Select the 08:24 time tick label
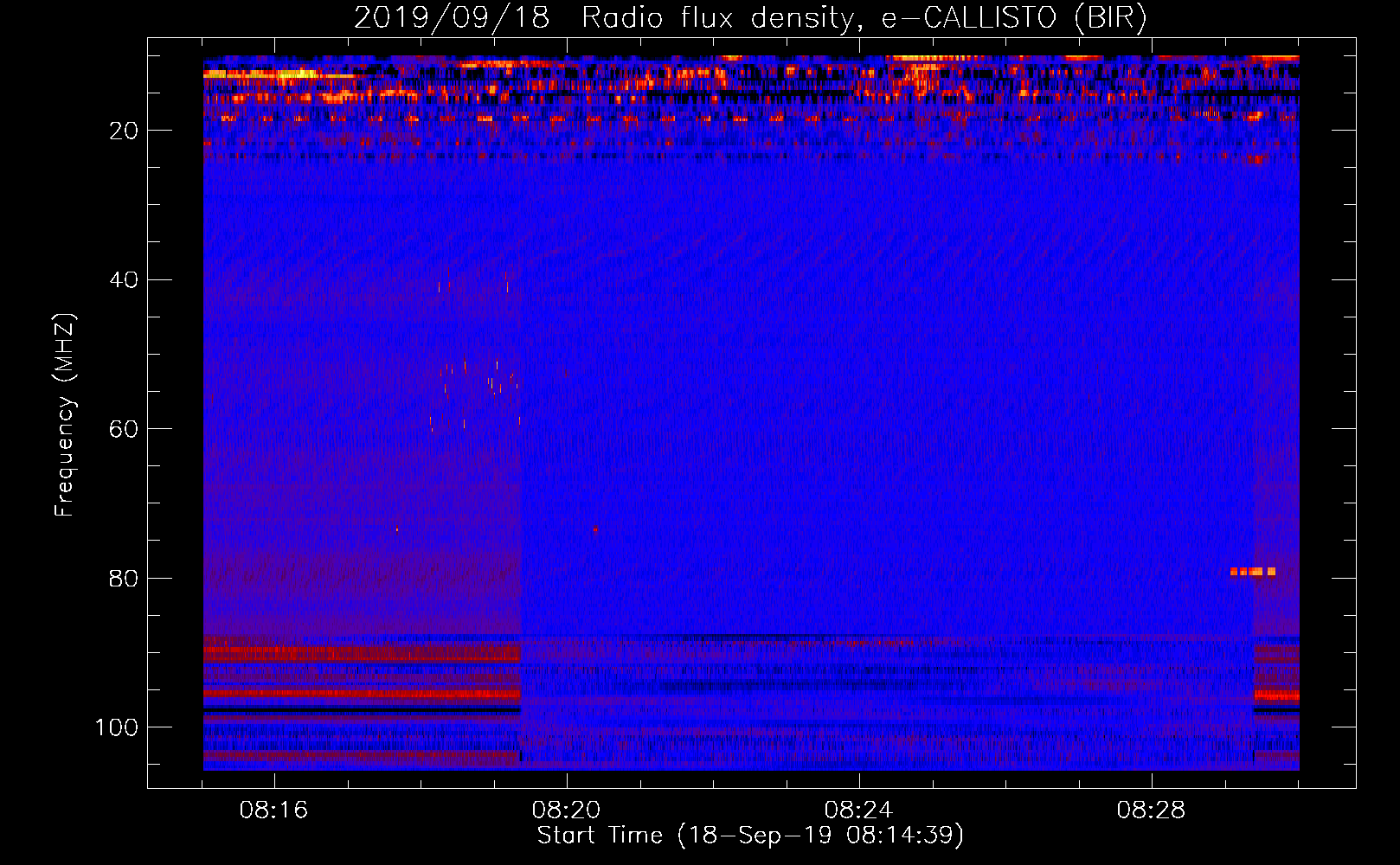The image size is (1400, 865). pyautogui.click(x=858, y=811)
